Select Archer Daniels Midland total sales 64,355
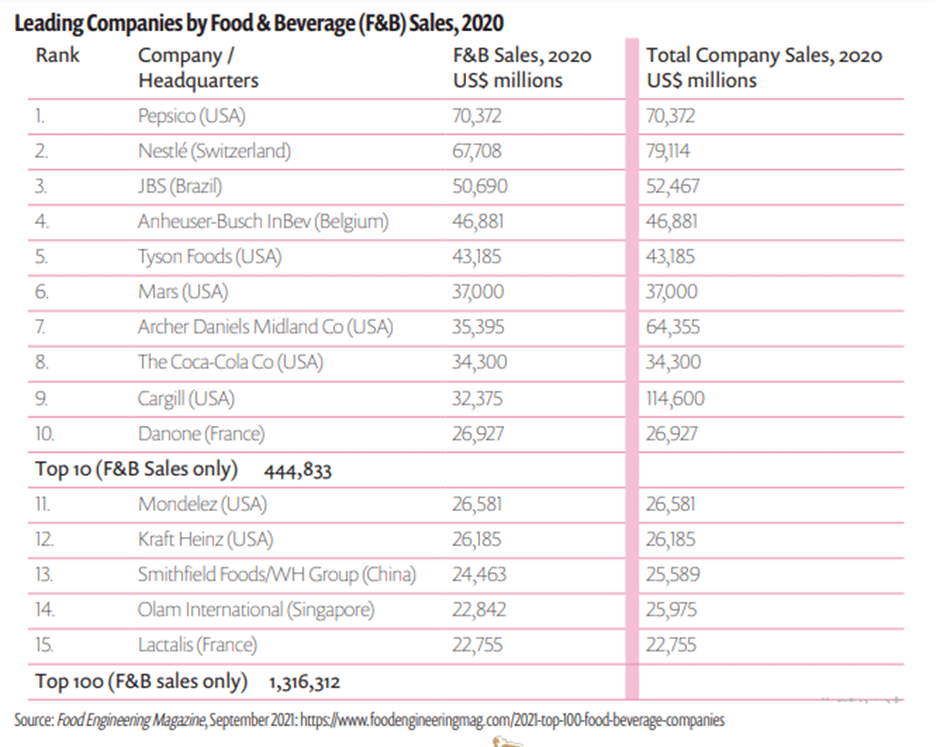Screen dimensions: 940x747 [x=673, y=327]
